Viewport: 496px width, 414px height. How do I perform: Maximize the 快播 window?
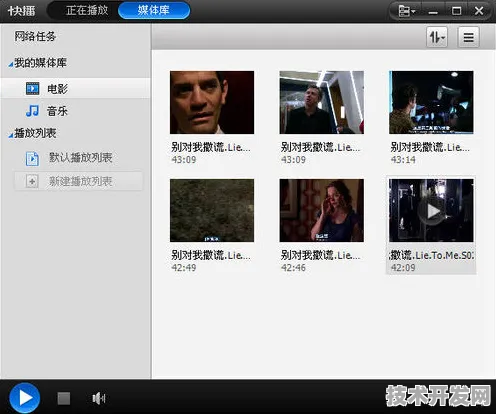click(x=456, y=11)
